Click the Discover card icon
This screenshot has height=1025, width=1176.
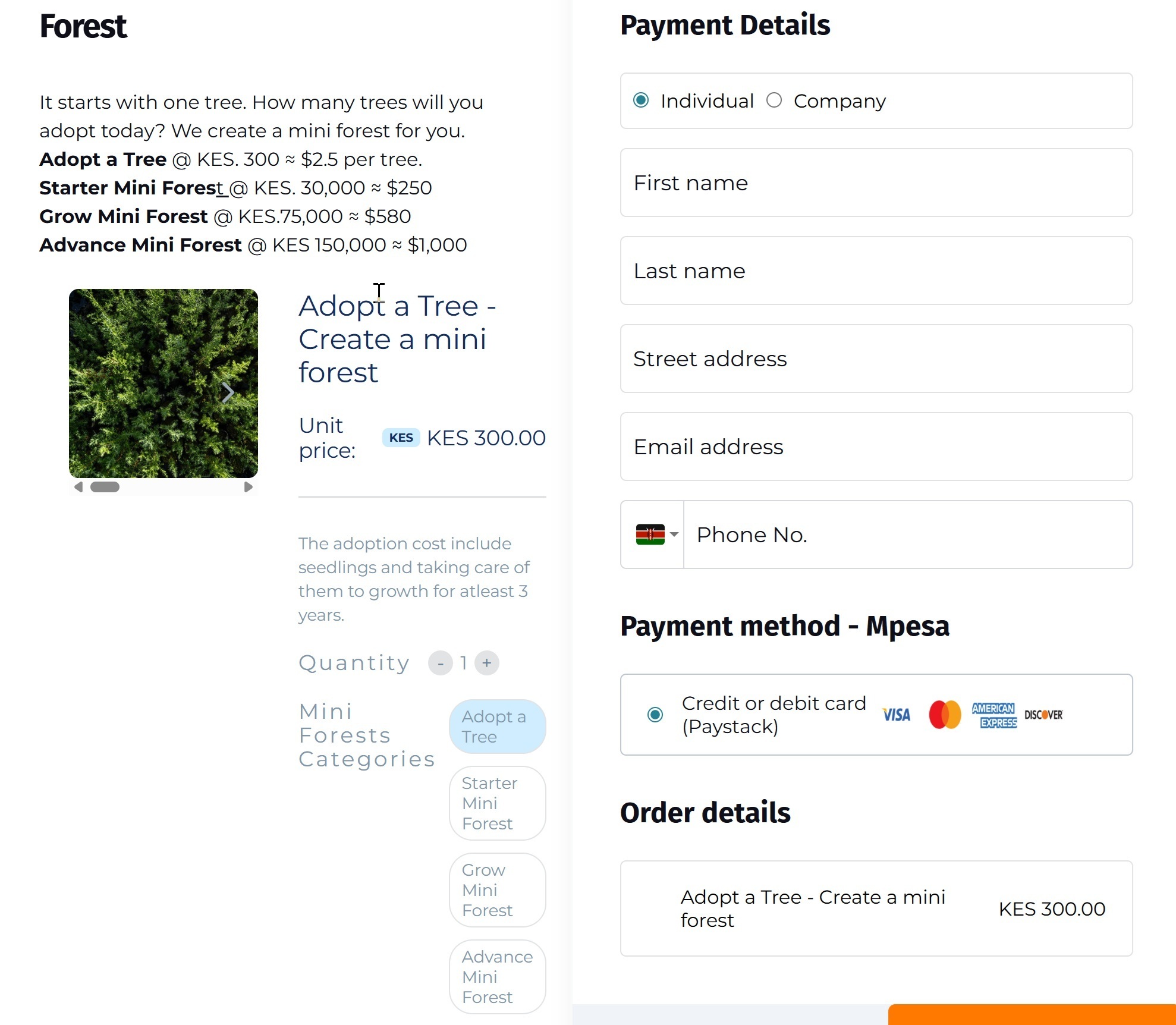(1044, 715)
